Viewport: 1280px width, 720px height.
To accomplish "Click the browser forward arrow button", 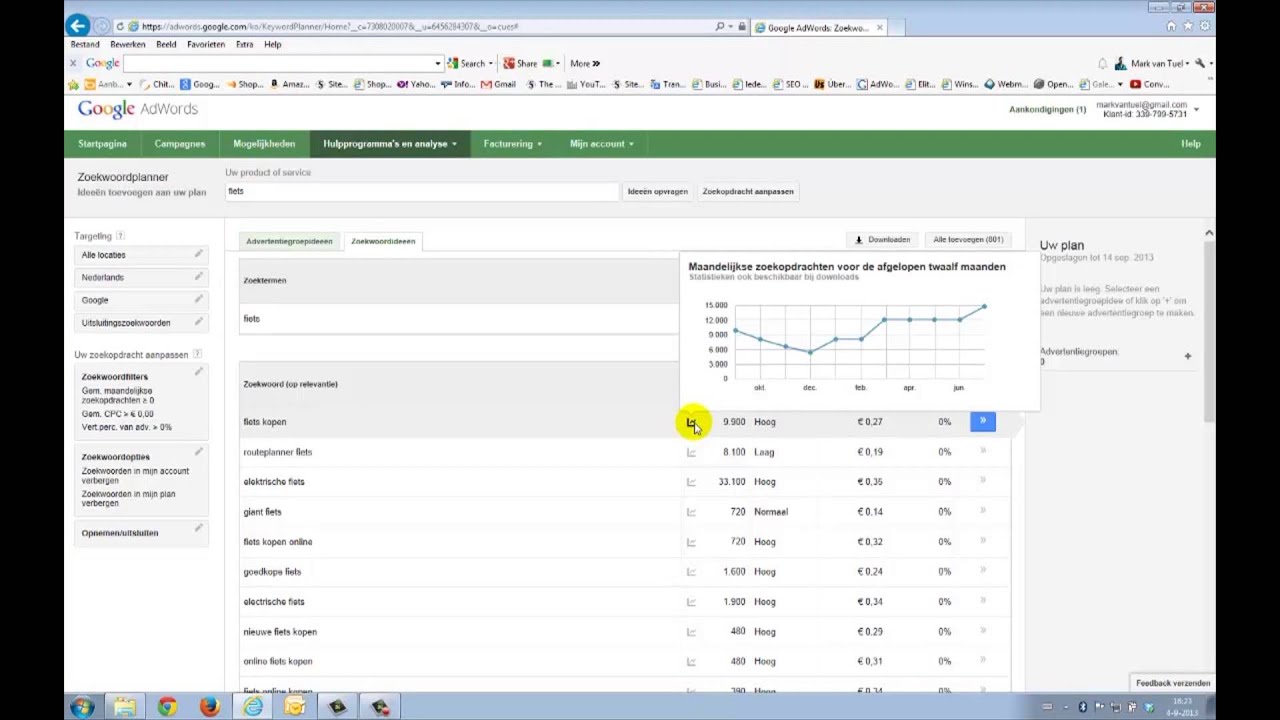I will (x=102, y=26).
